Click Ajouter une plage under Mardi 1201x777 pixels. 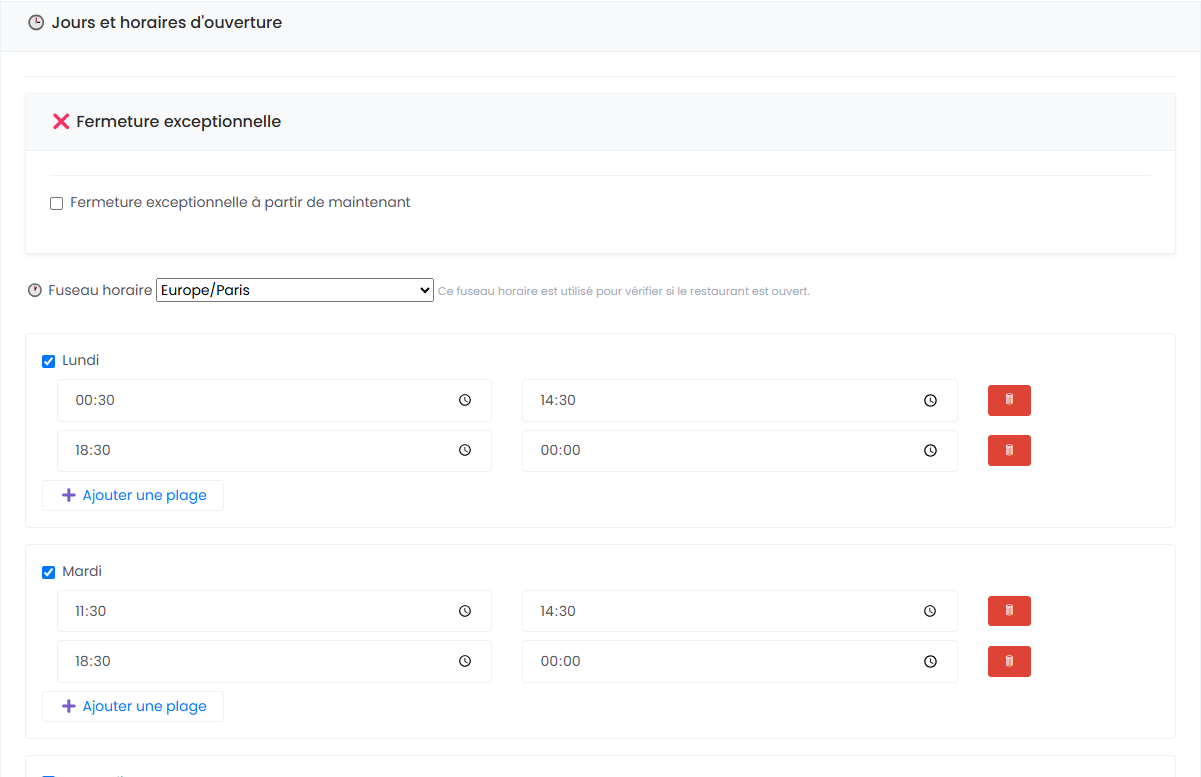click(x=133, y=706)
